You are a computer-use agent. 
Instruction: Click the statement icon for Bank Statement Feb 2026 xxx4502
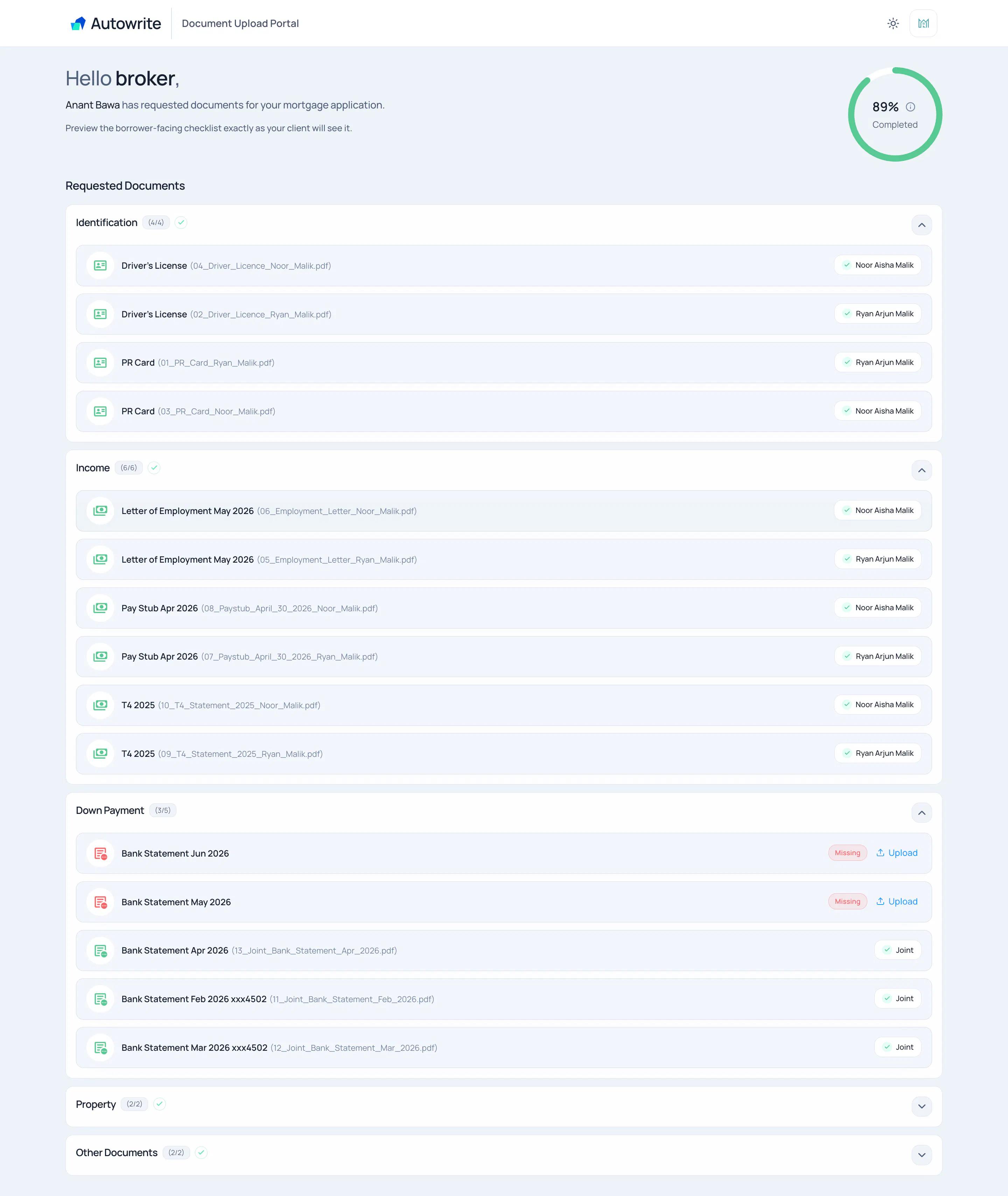(100, 999)
